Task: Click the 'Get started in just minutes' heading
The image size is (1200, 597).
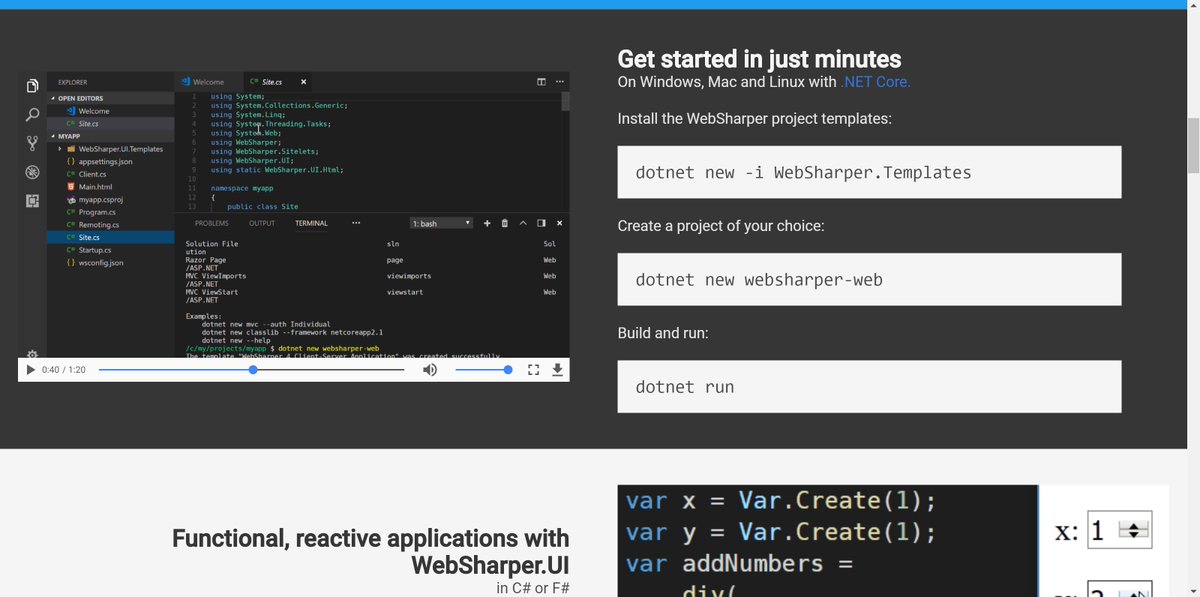Action: 759,58
